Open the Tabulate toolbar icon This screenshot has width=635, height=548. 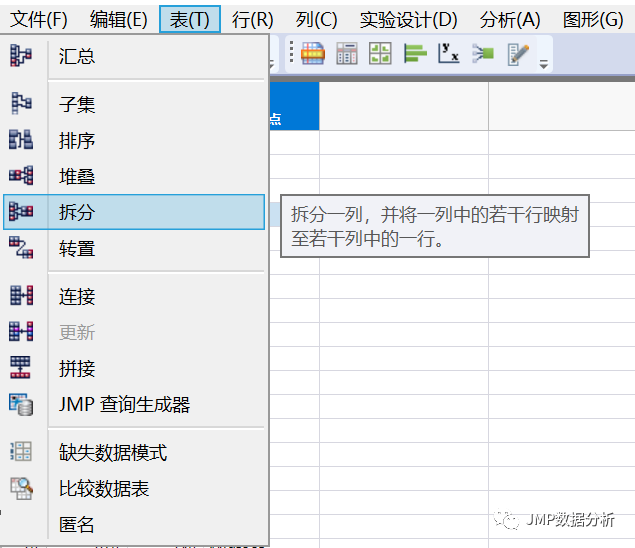(347, 55)
